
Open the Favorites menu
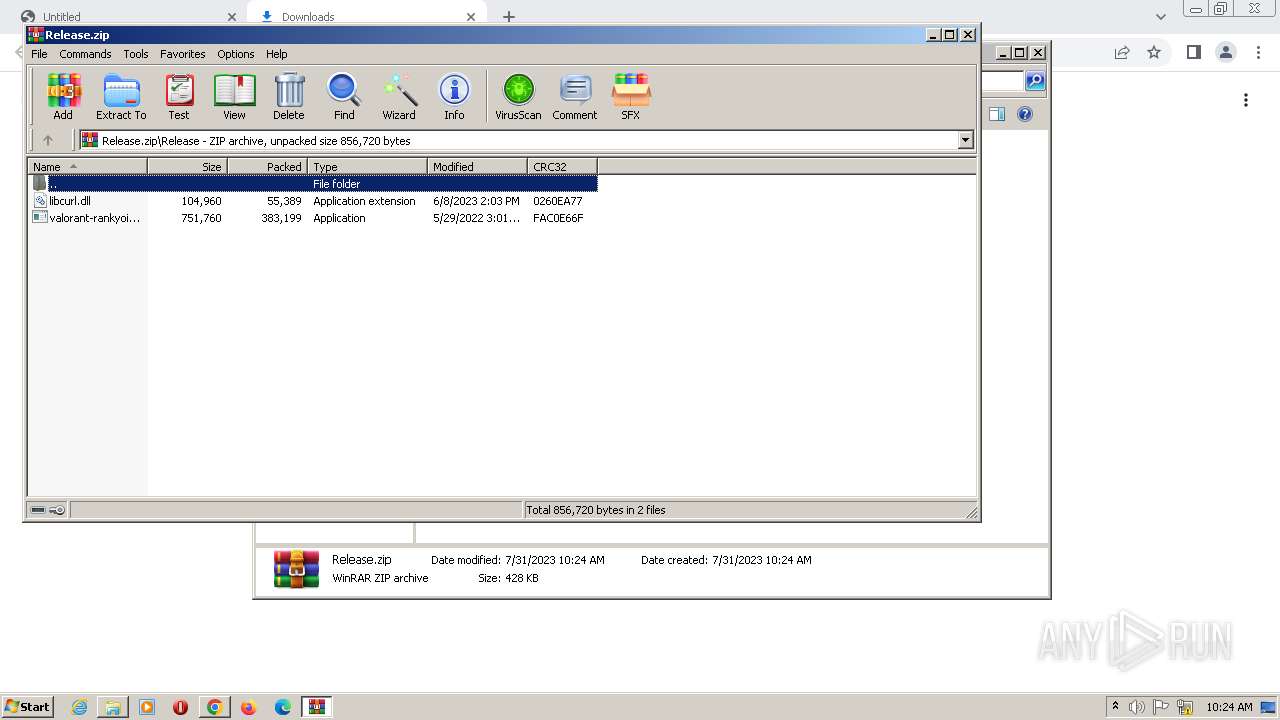[183, 54]
